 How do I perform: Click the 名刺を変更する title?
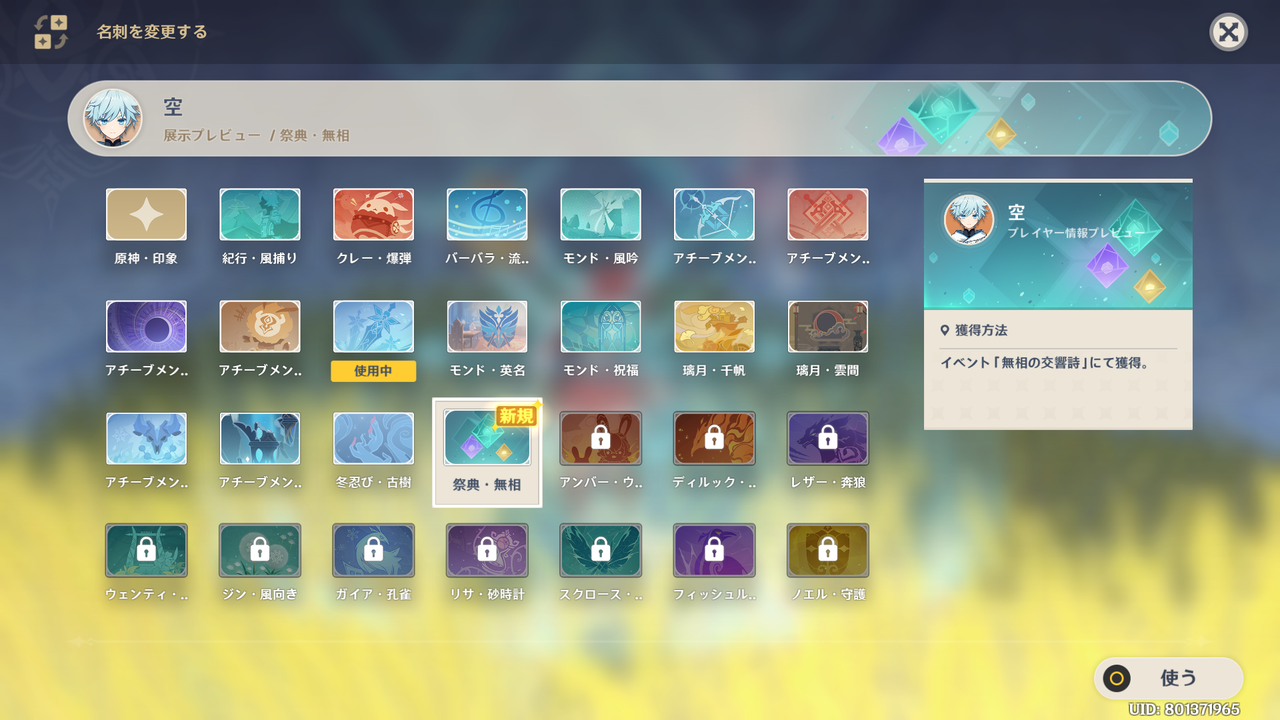[x=152, y=32]
